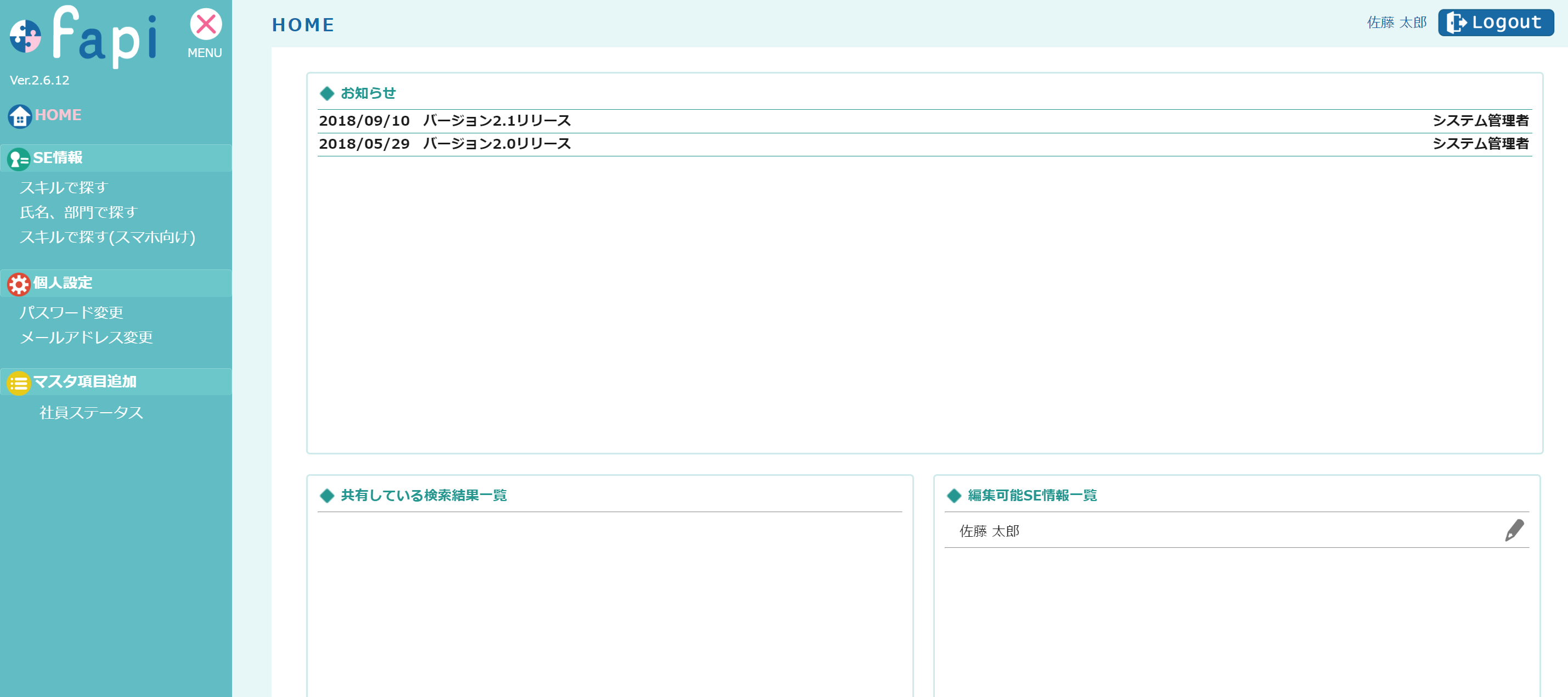Click 佐藤 太郎 in editable SE list
Viewport: 1568px width, 697px height.
pyautogui.click(x=989, y=531)
